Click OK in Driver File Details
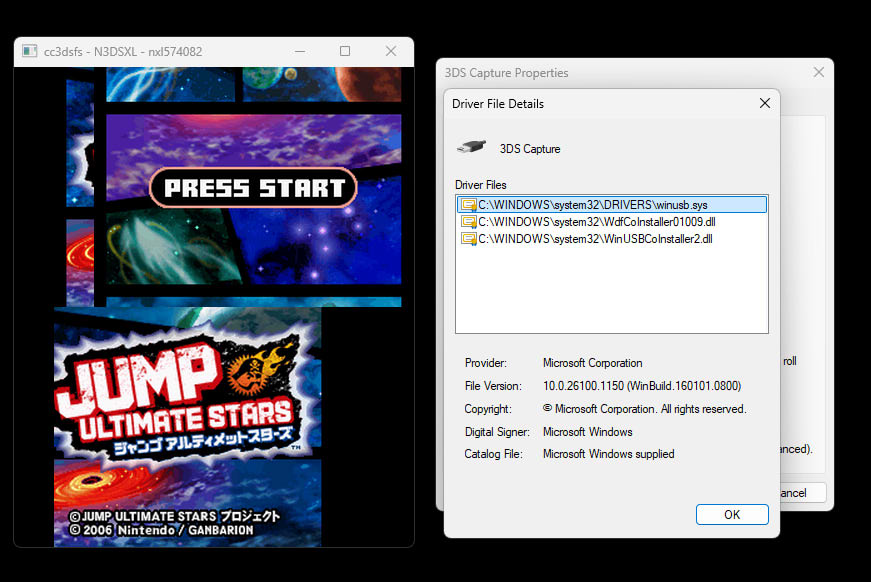This screenshot has height=582, width=871. [x=732, y=514]
